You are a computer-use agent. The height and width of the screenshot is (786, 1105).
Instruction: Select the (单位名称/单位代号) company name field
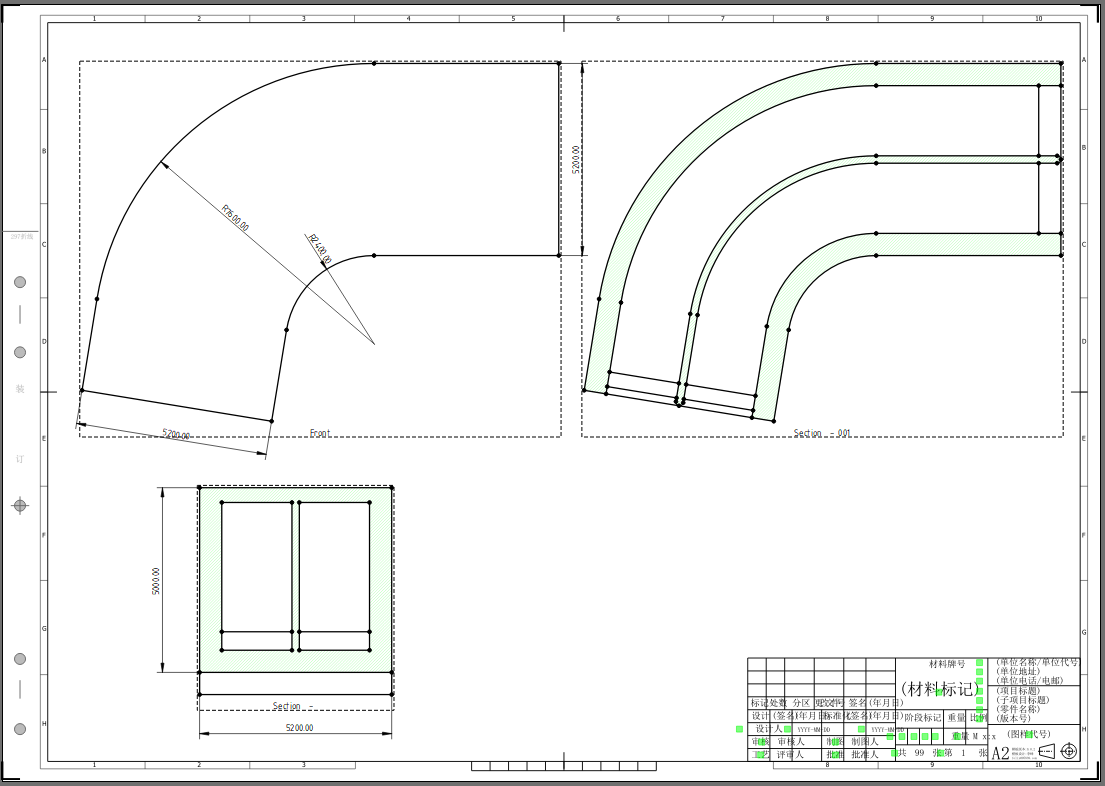click(1037, 662)
